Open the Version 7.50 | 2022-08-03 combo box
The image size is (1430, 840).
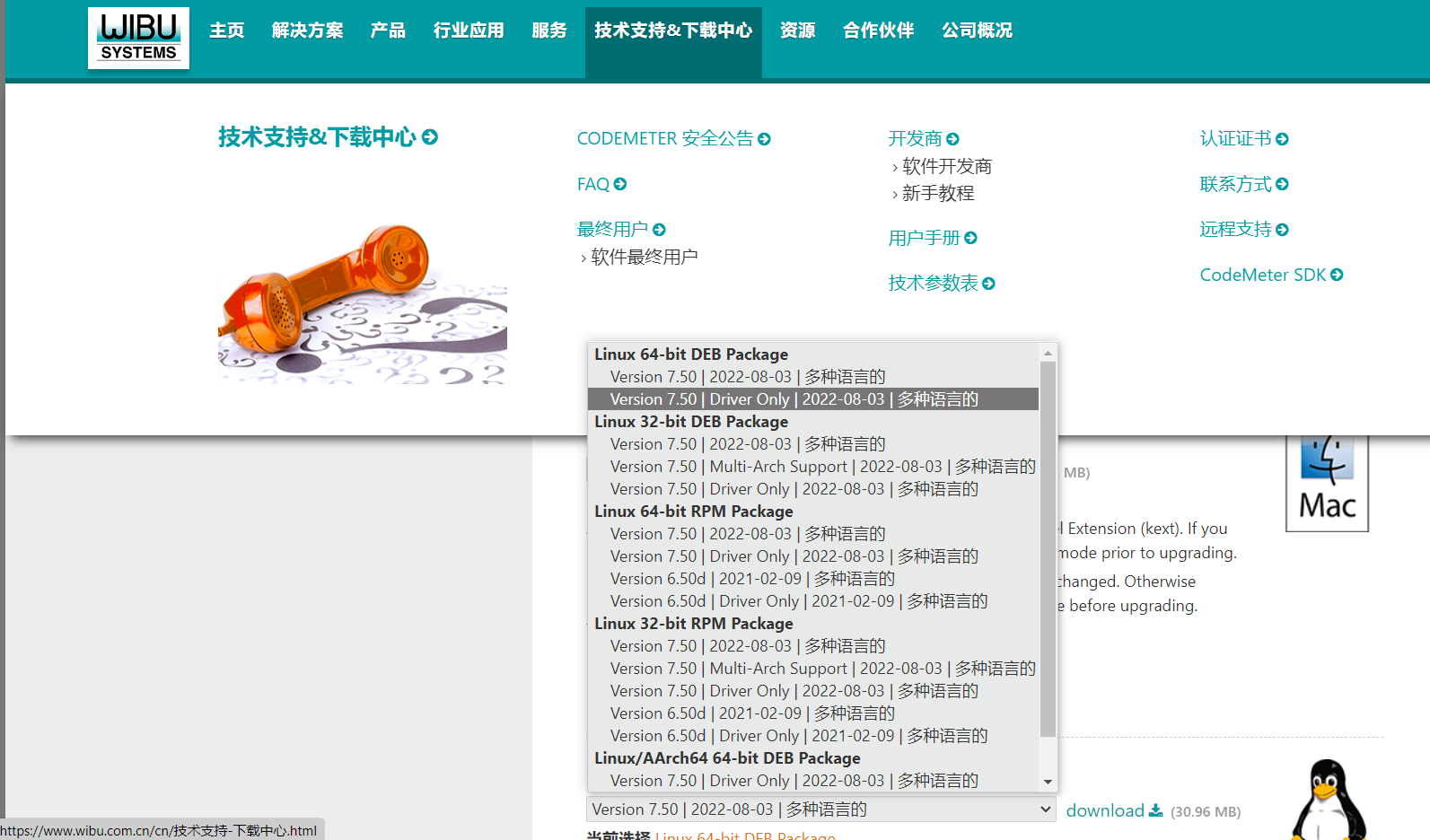[821, 809]
